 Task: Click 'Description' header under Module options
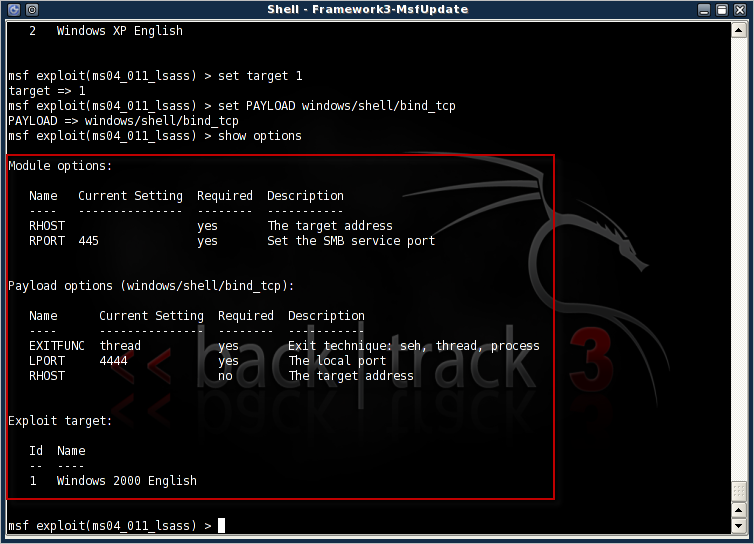(305, 196)
